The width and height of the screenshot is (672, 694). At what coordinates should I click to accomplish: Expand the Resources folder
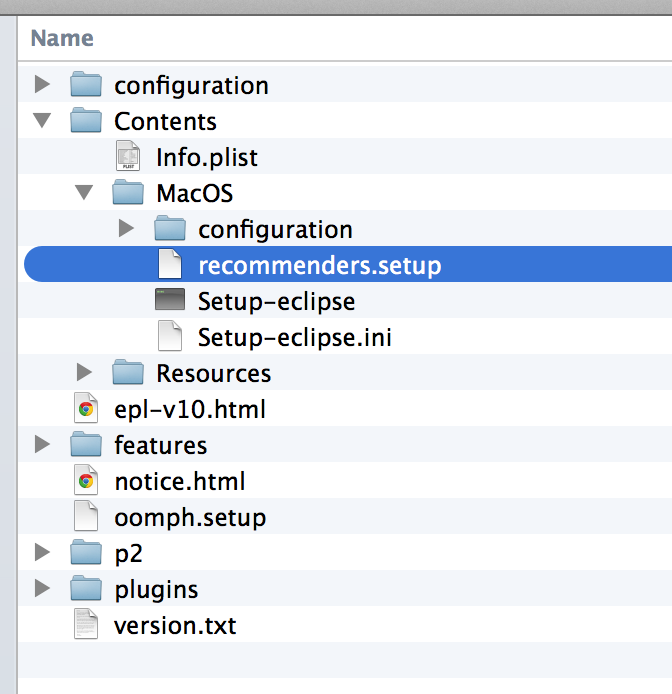tap(84, 372)
